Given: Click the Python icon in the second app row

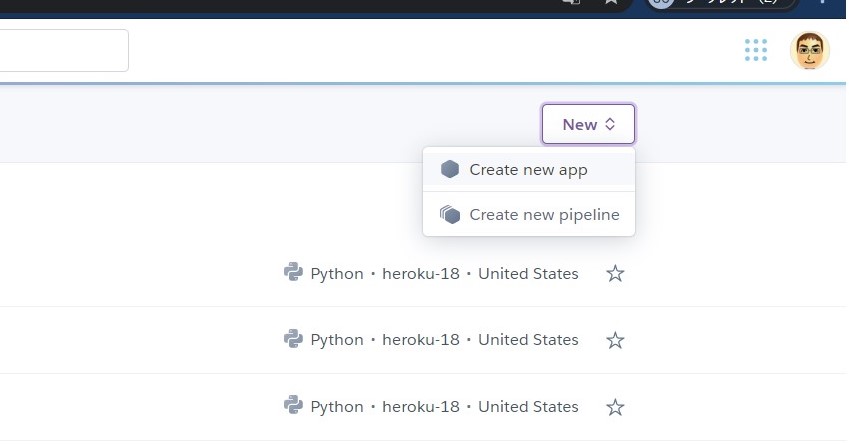Looking at the screenshot, I should (293, 340).
